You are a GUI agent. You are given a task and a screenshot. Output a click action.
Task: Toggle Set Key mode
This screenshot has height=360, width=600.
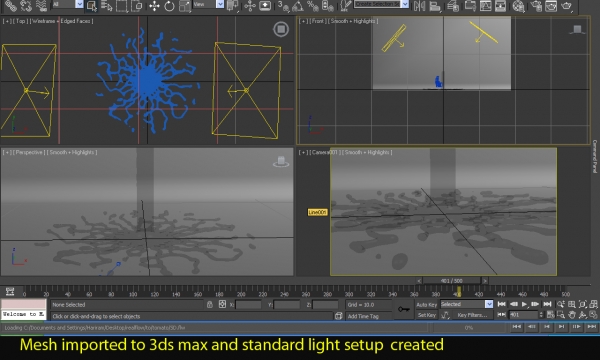[426, 315]
